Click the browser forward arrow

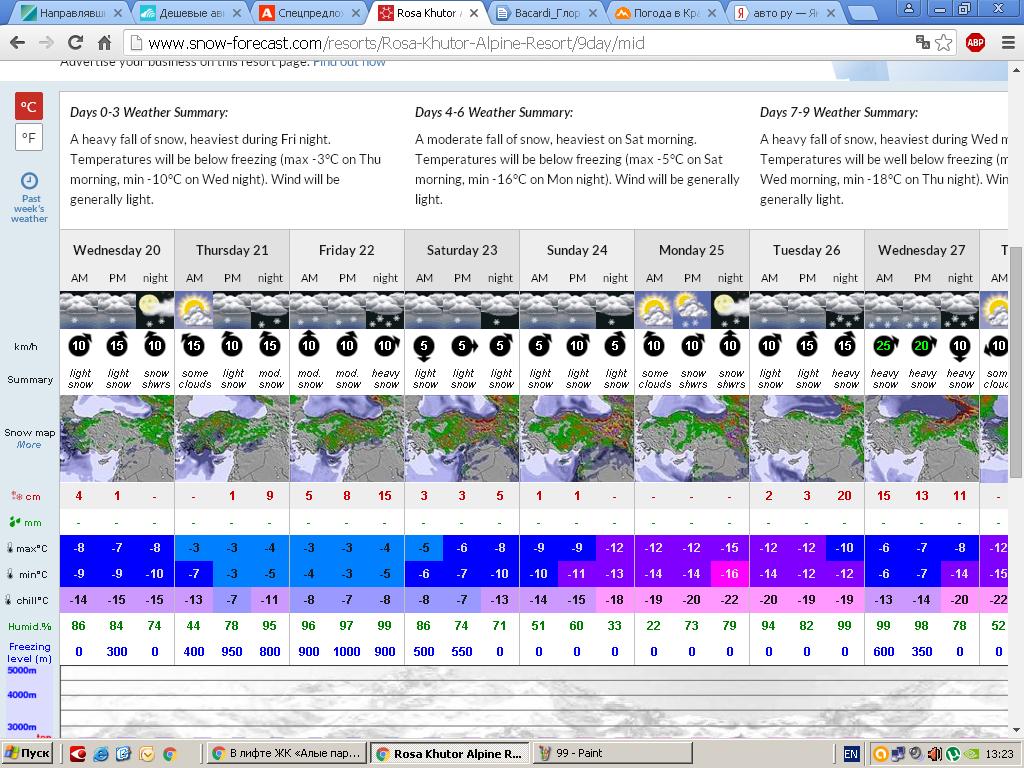click(46, 43)
